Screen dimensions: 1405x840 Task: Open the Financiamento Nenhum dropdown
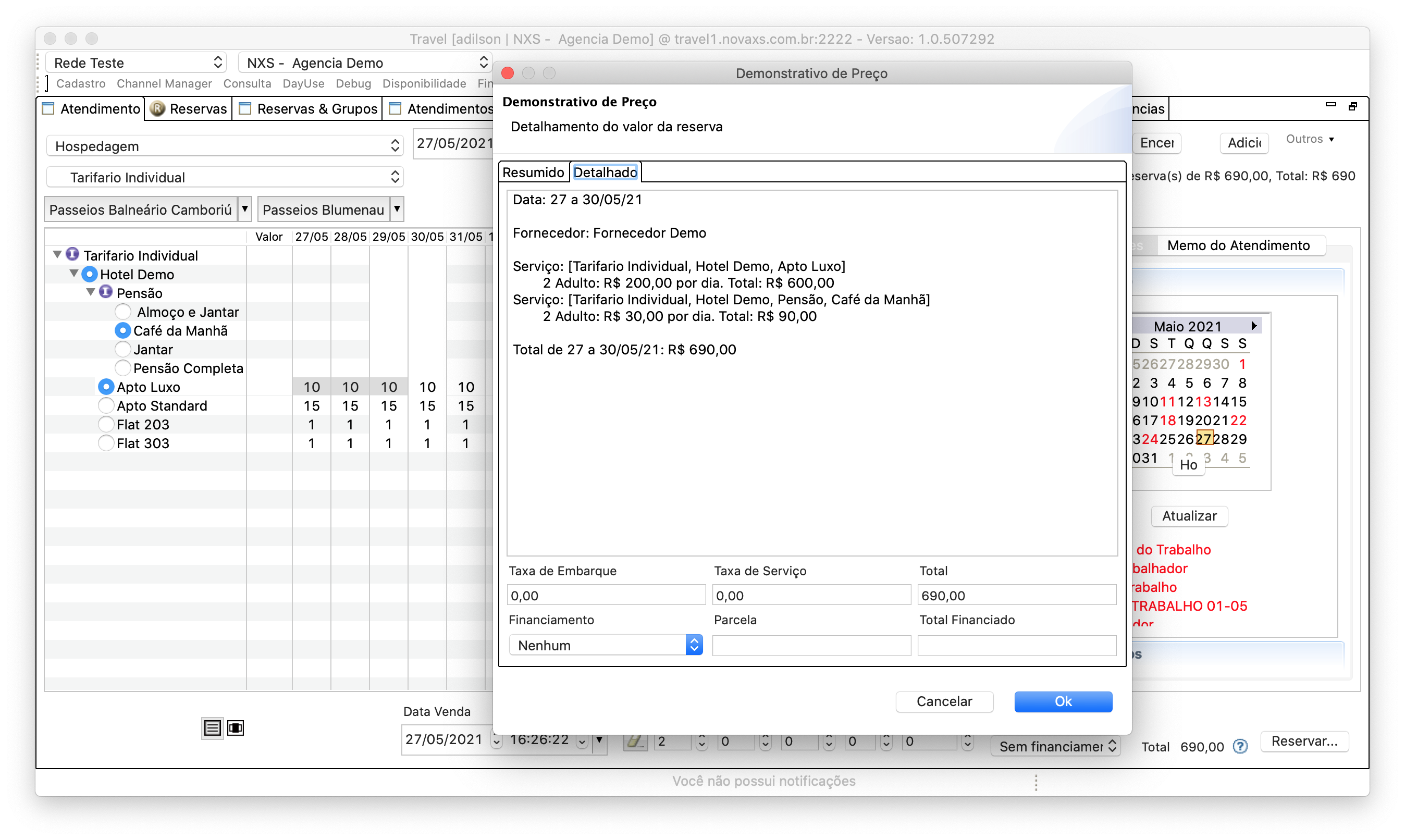point(605,645)
